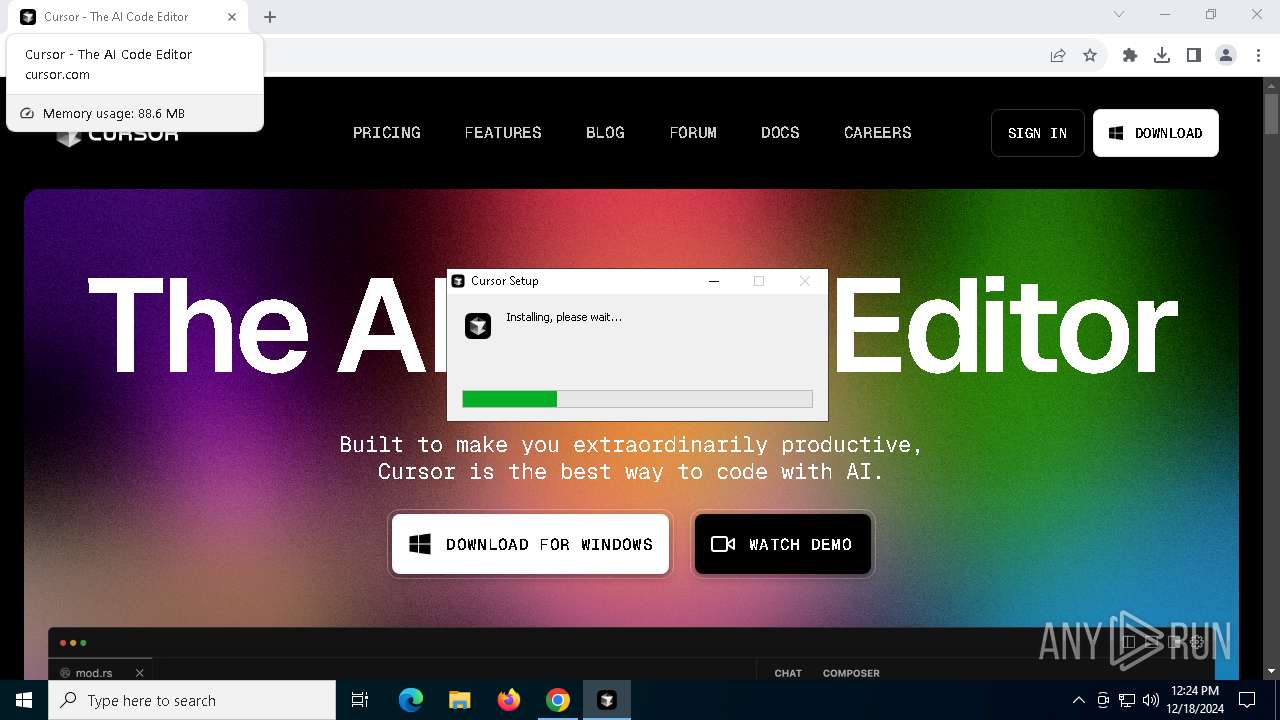Click the Cursor Setup installation progress bar

coord(637,399)
